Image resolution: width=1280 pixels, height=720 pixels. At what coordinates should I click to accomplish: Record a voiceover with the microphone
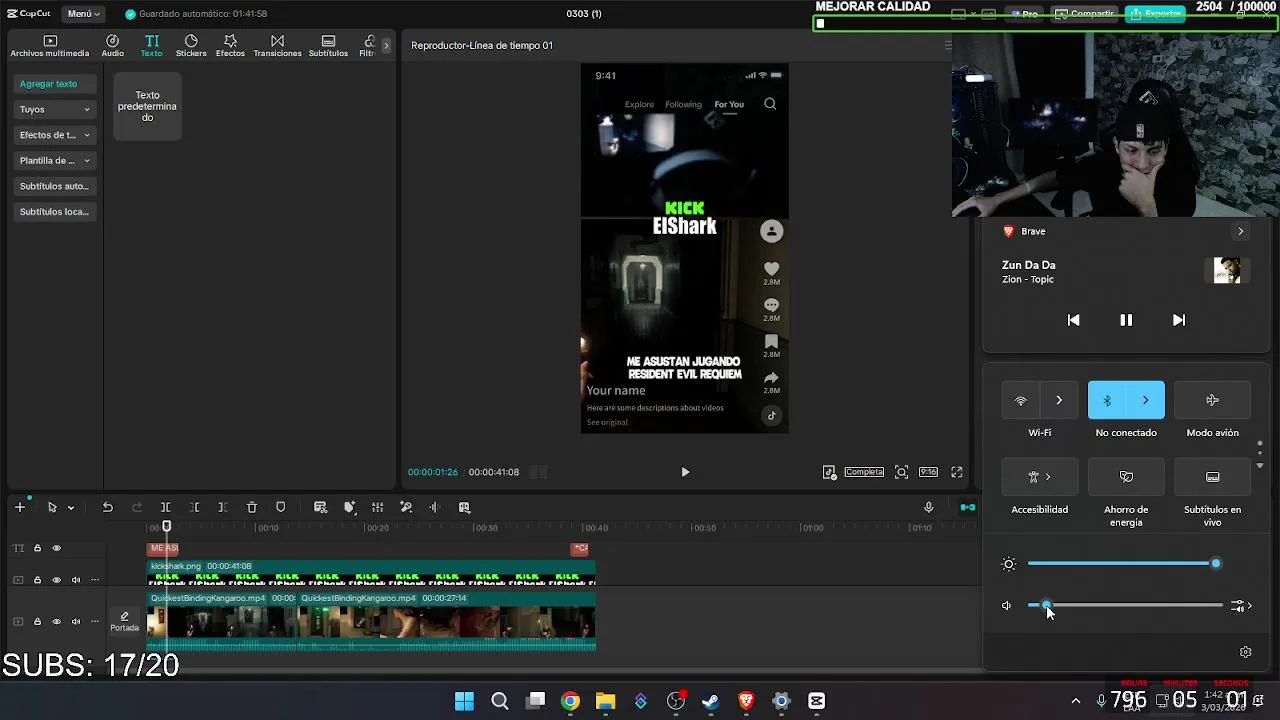[929, 507]
